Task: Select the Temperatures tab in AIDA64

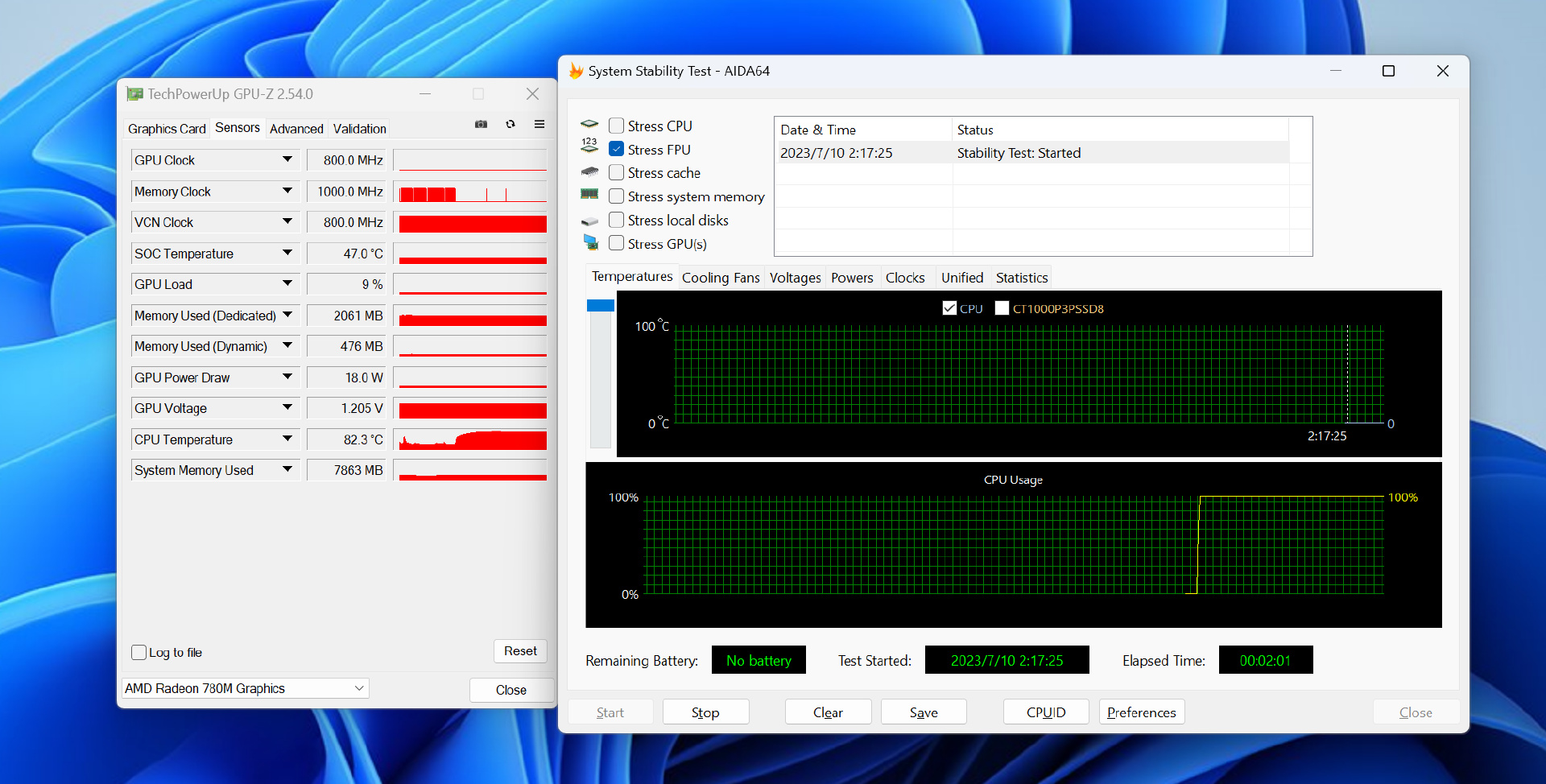Action: click(632, 276)
